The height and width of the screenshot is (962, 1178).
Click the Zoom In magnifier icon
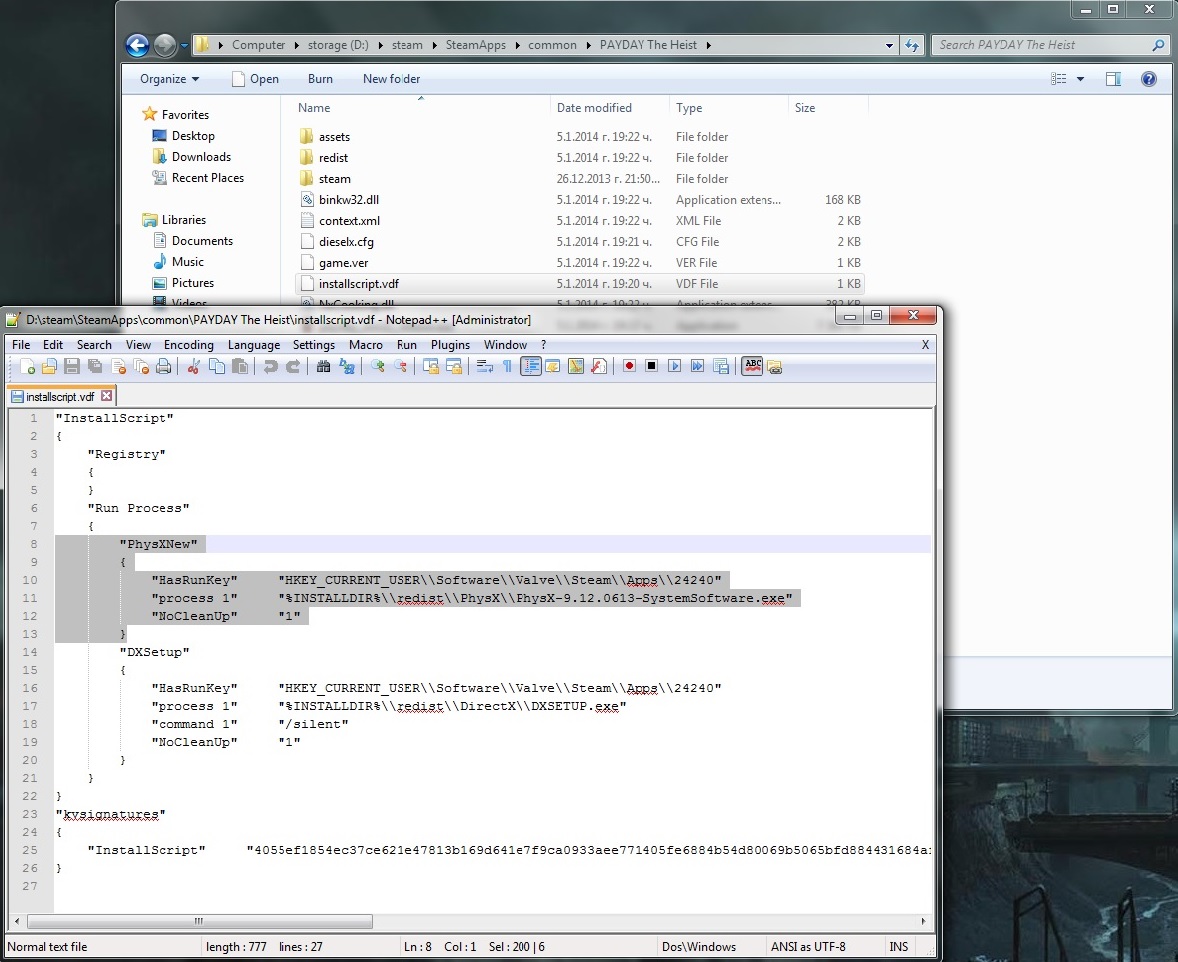[x=377, y=366]
